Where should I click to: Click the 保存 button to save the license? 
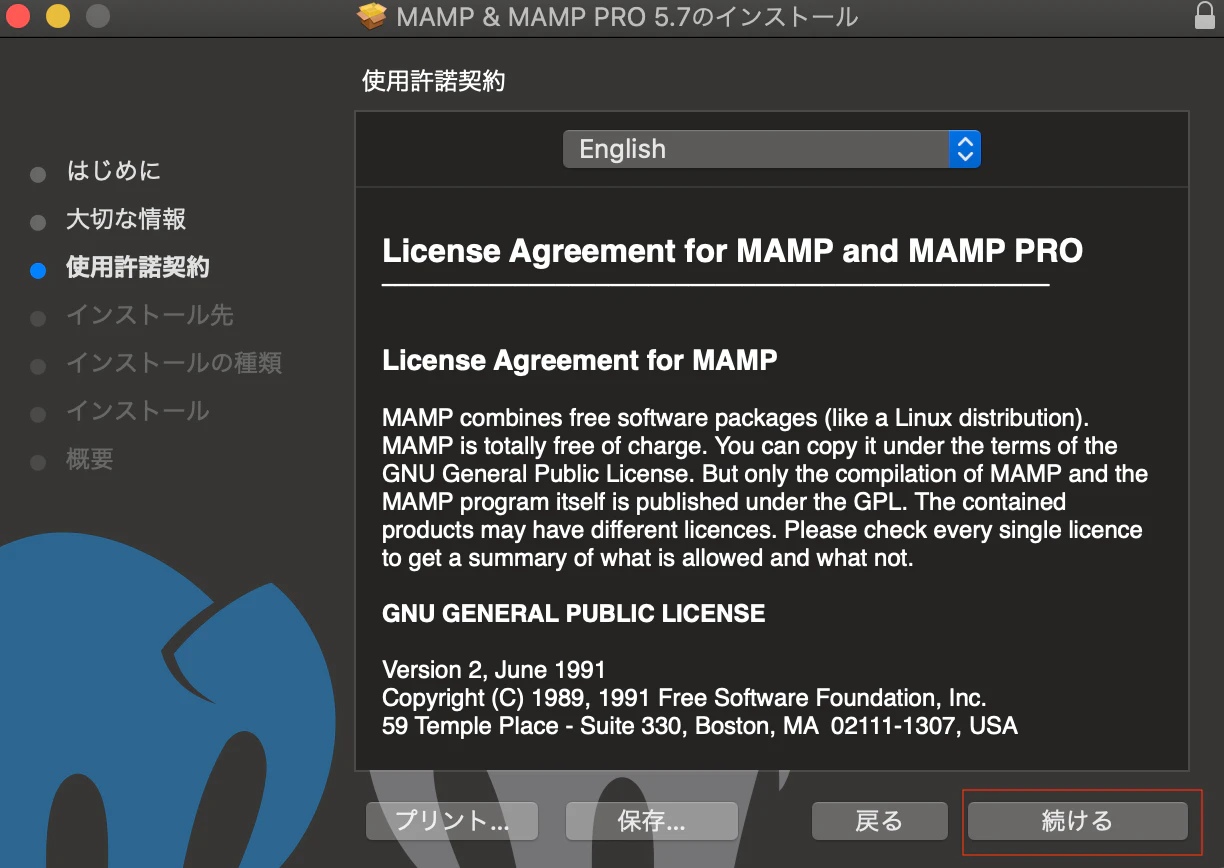651,821
